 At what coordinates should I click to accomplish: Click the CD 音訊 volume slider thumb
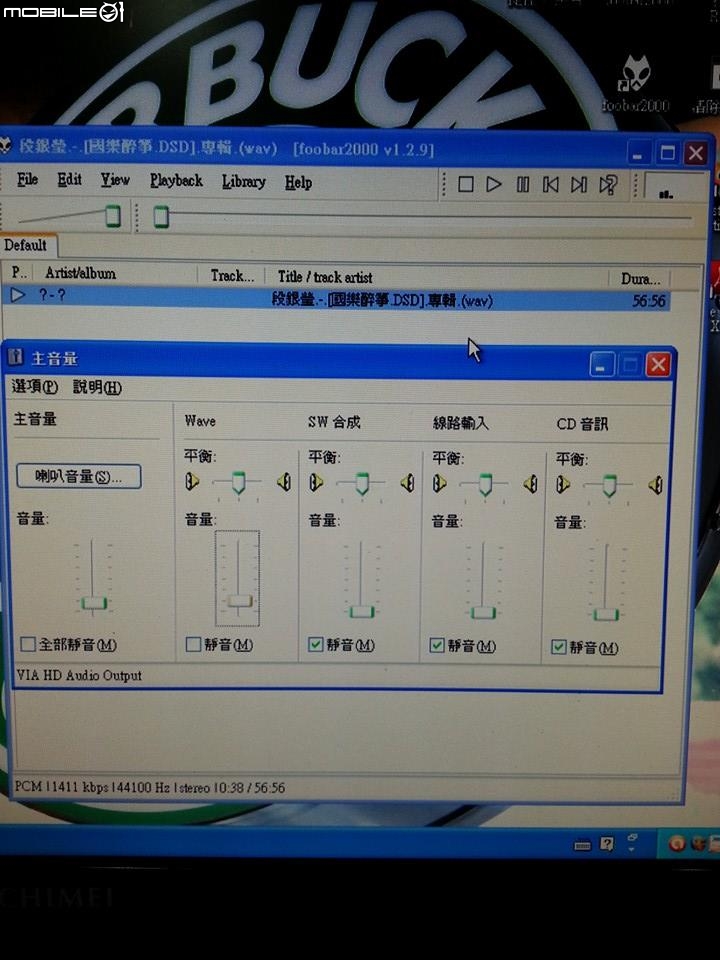pyautogui.click(x=606, y=614)
